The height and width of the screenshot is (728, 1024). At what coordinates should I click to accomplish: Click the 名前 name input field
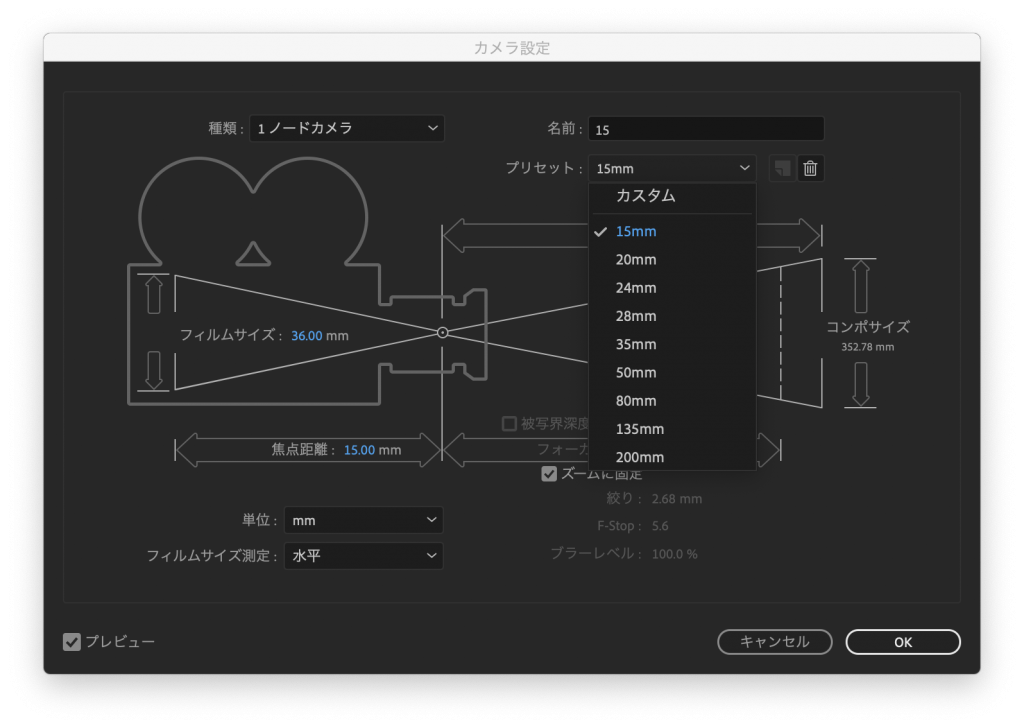(706, 129)
